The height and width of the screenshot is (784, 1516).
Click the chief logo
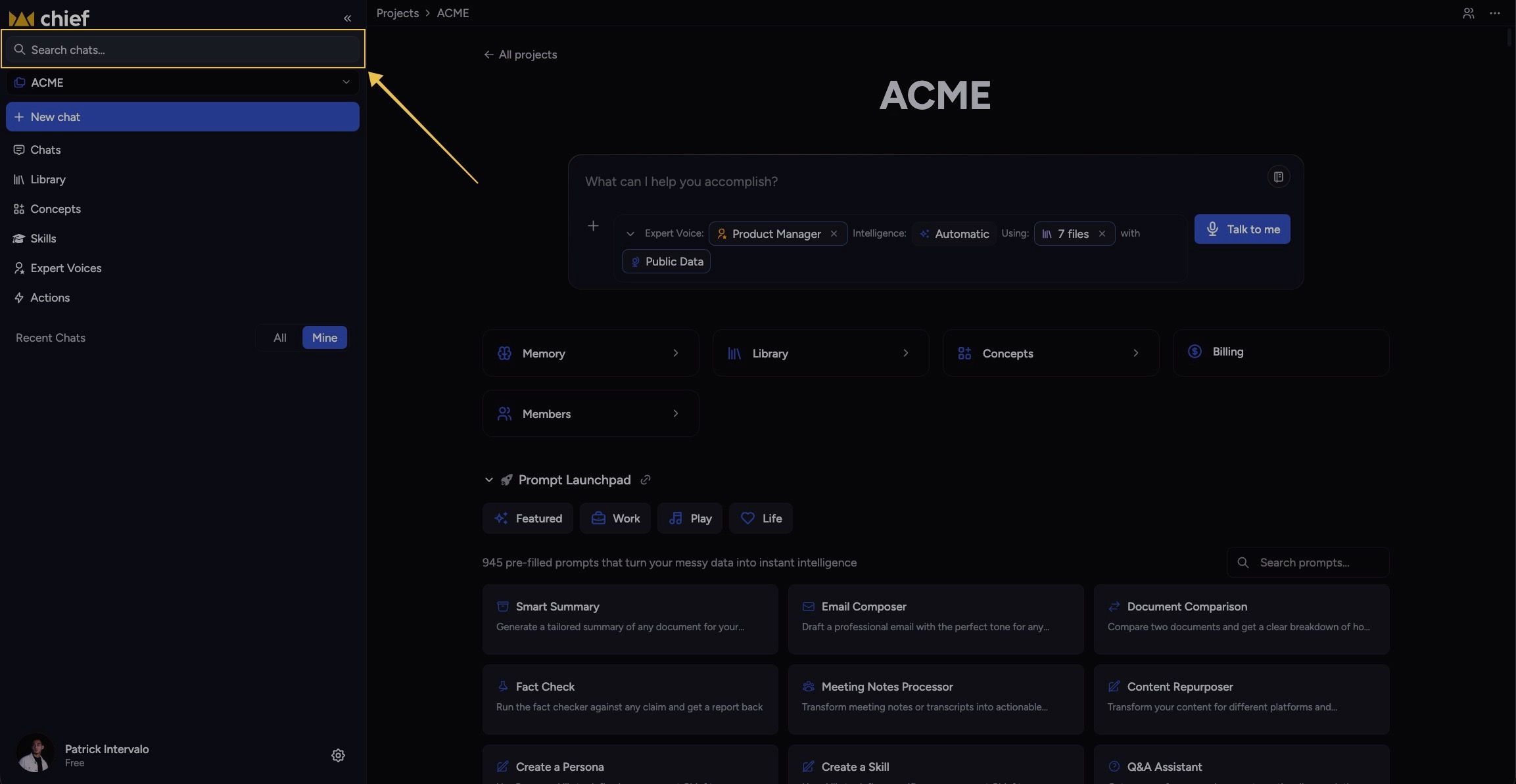[x=49, y=18]
